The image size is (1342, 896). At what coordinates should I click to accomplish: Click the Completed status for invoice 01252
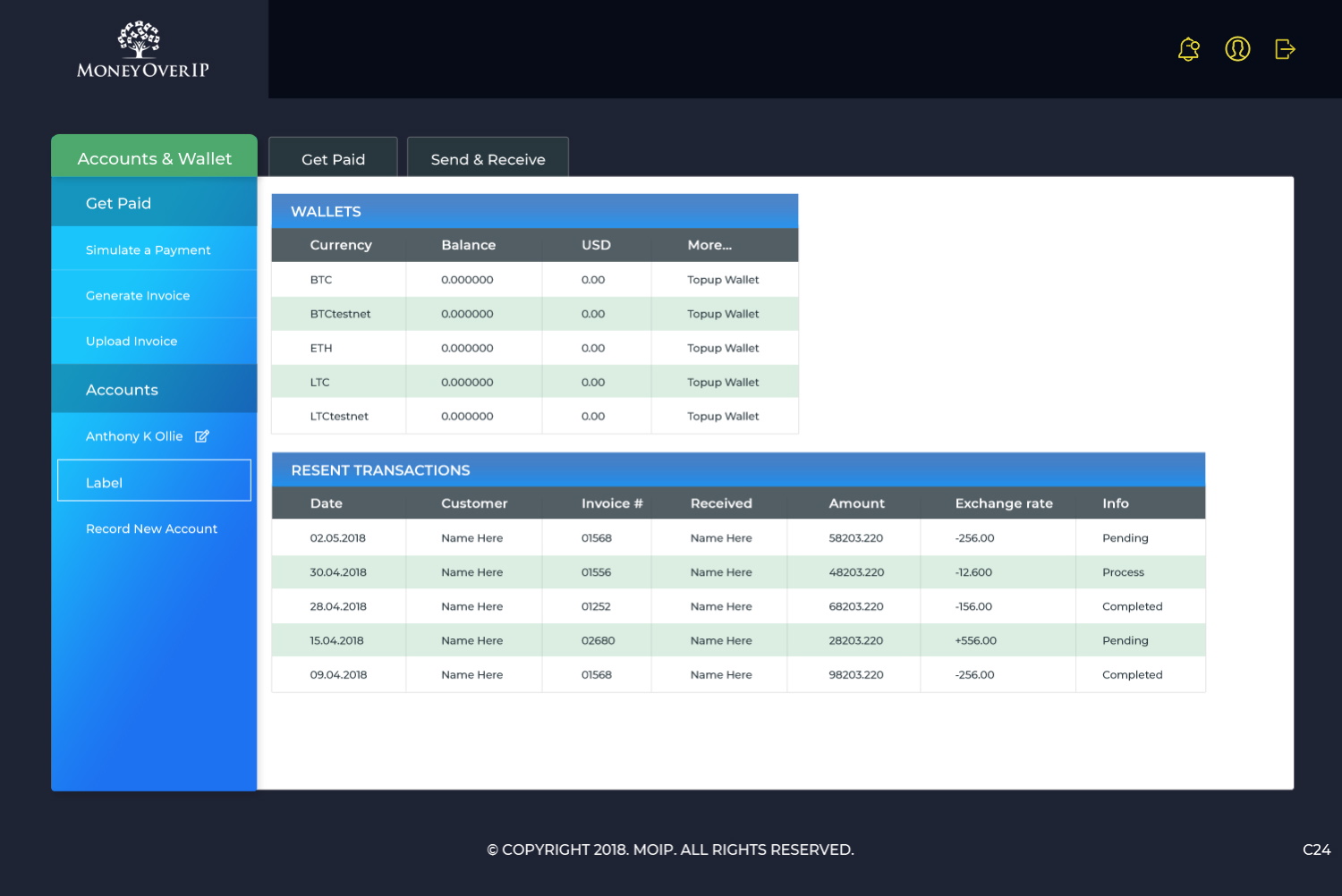1133,606
